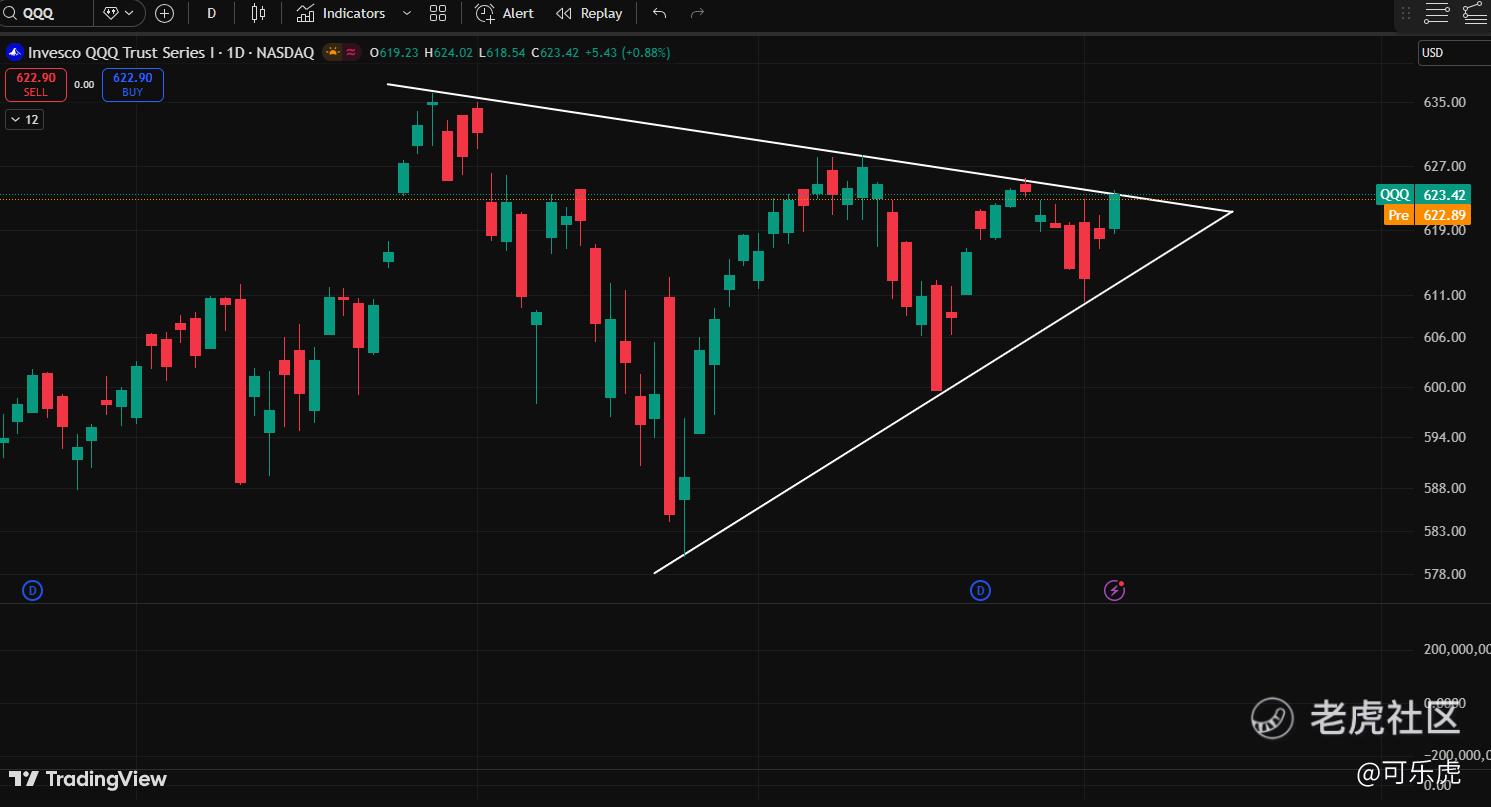Click the close price value 623.42
1491x807 pixels.
click(x=559, y=53)
